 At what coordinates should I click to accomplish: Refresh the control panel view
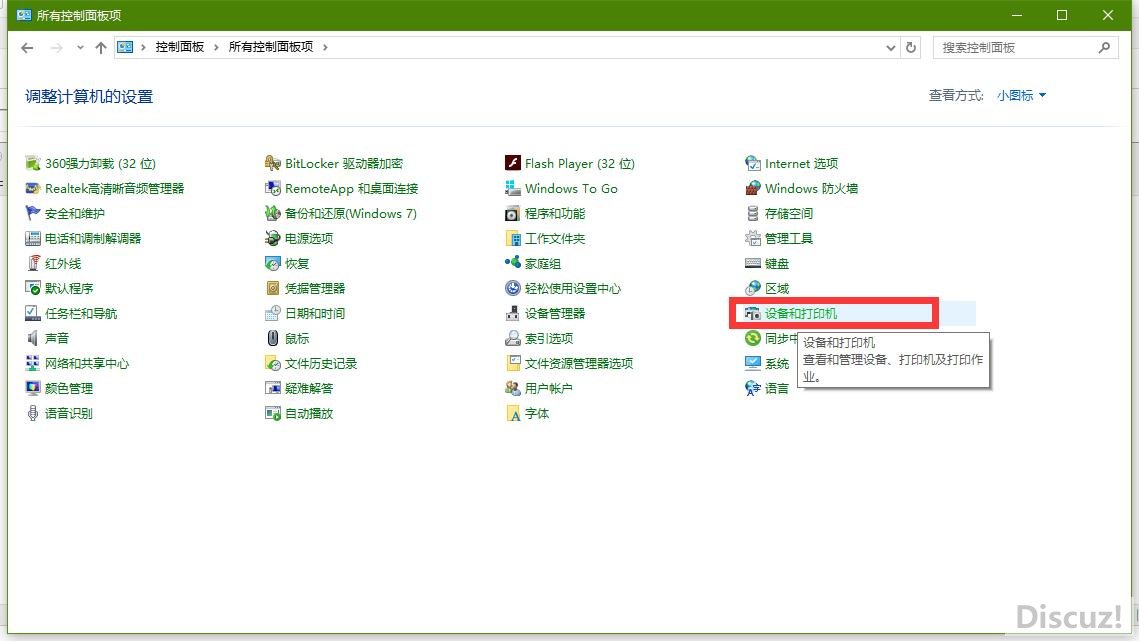[x=911, y=47]
